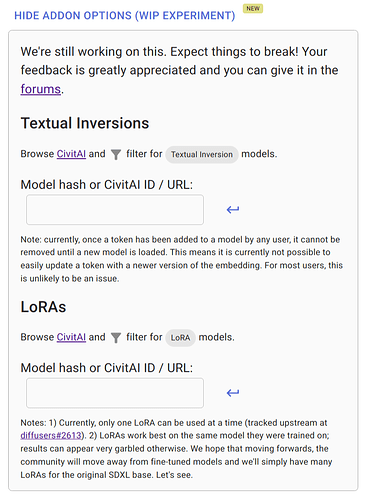366x500 pixels.
Task: Click the note about token removal
Action: [182, 259]
